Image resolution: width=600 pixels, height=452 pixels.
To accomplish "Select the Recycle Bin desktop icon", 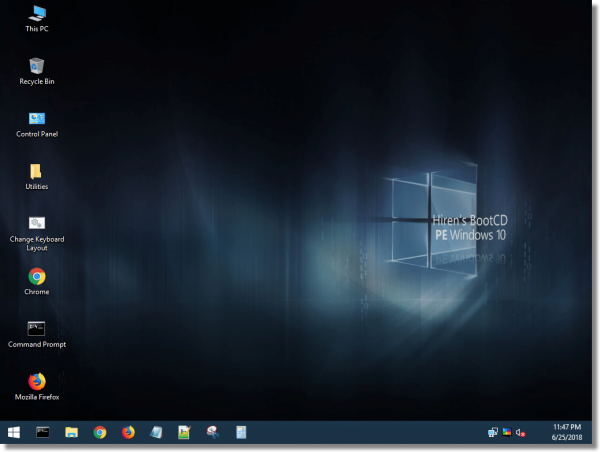I will (x=37, y=71).
